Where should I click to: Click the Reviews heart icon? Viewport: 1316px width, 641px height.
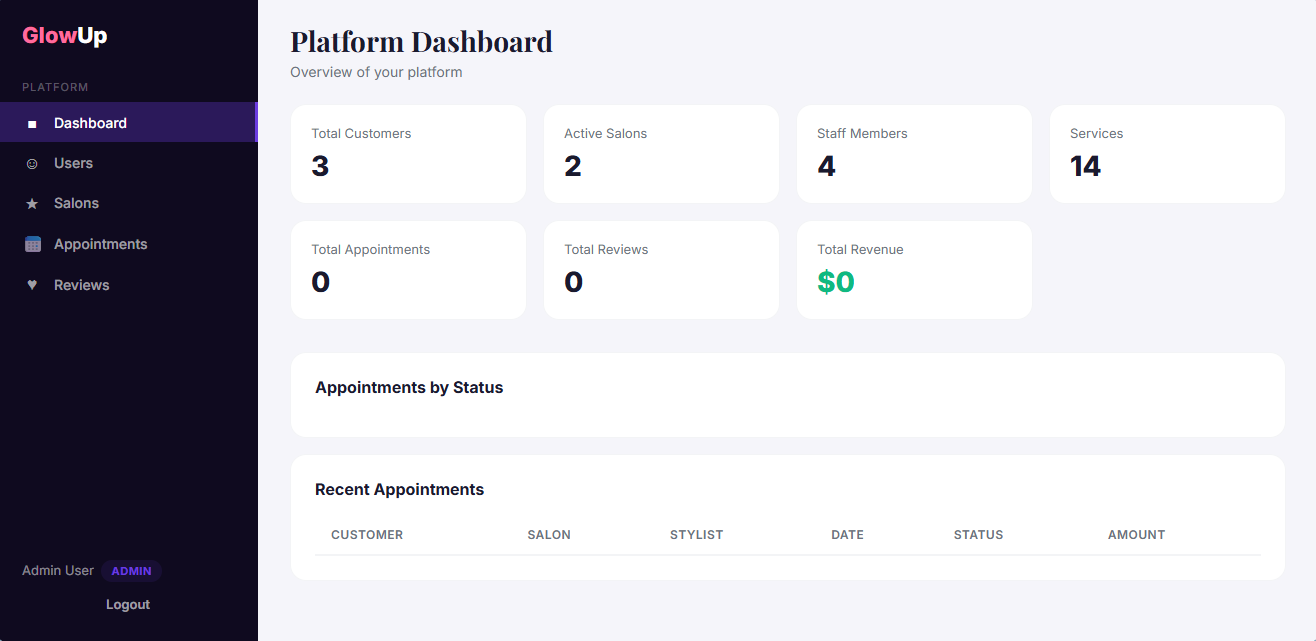32,285
